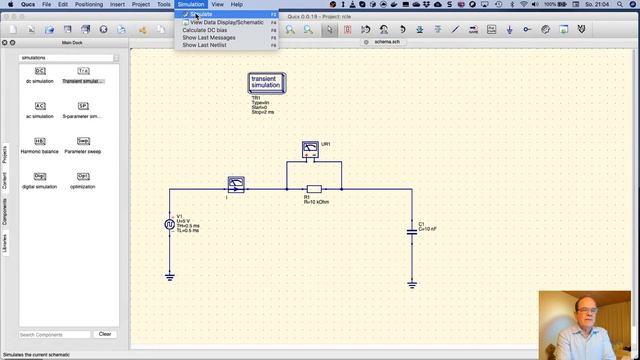The width and height of the screenshot is (640, 360).
Task: Select the schema.sch document tab
Action: coord(384,42)
